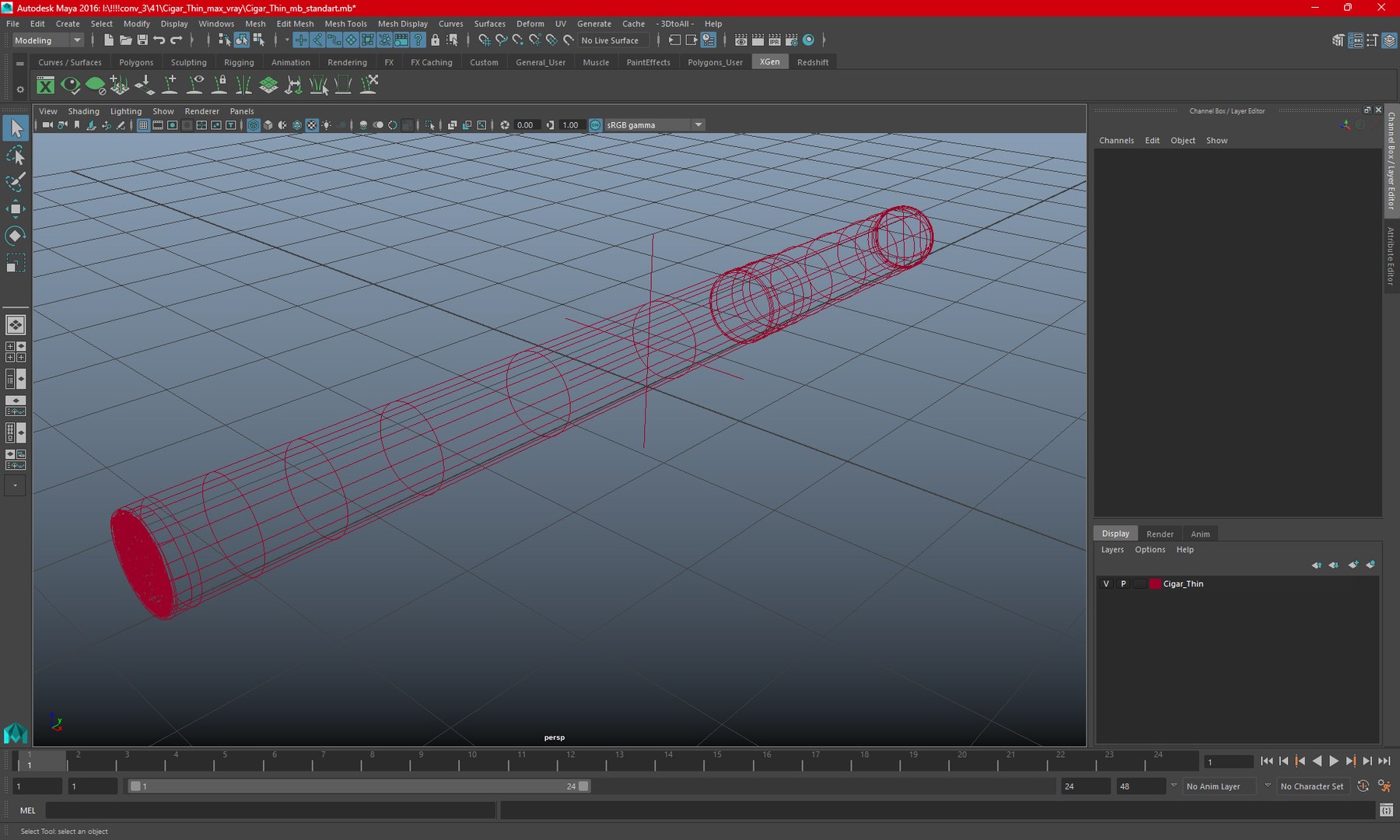Toggle view transform color management button
The height and width of the screenshot is (840, 1400).
click(596, 125)
